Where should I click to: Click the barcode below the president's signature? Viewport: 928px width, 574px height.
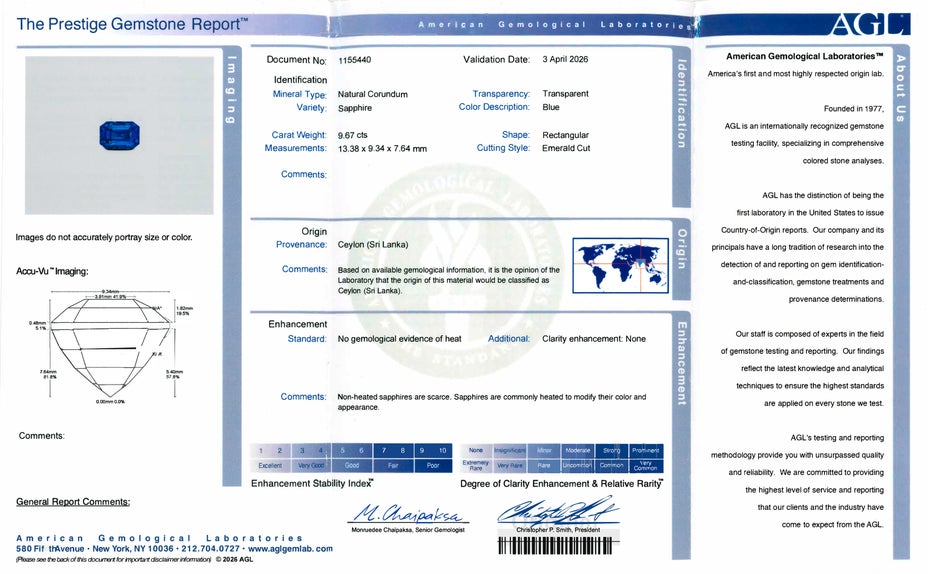click(559, 546)
